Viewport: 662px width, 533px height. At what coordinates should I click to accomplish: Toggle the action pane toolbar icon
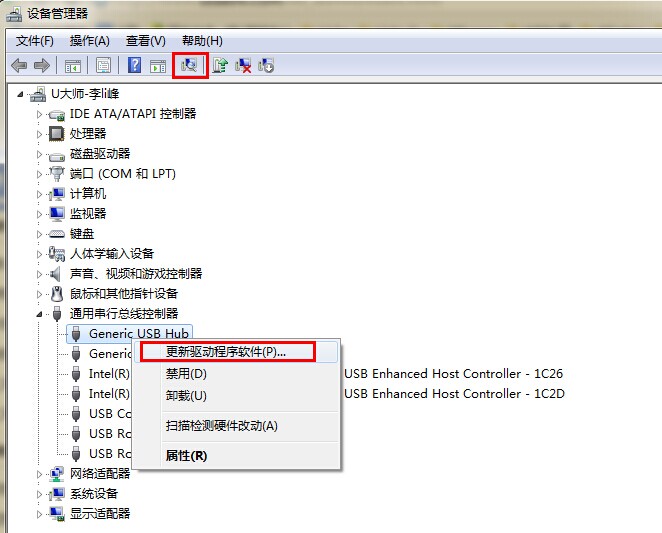(x=158, y=66)
